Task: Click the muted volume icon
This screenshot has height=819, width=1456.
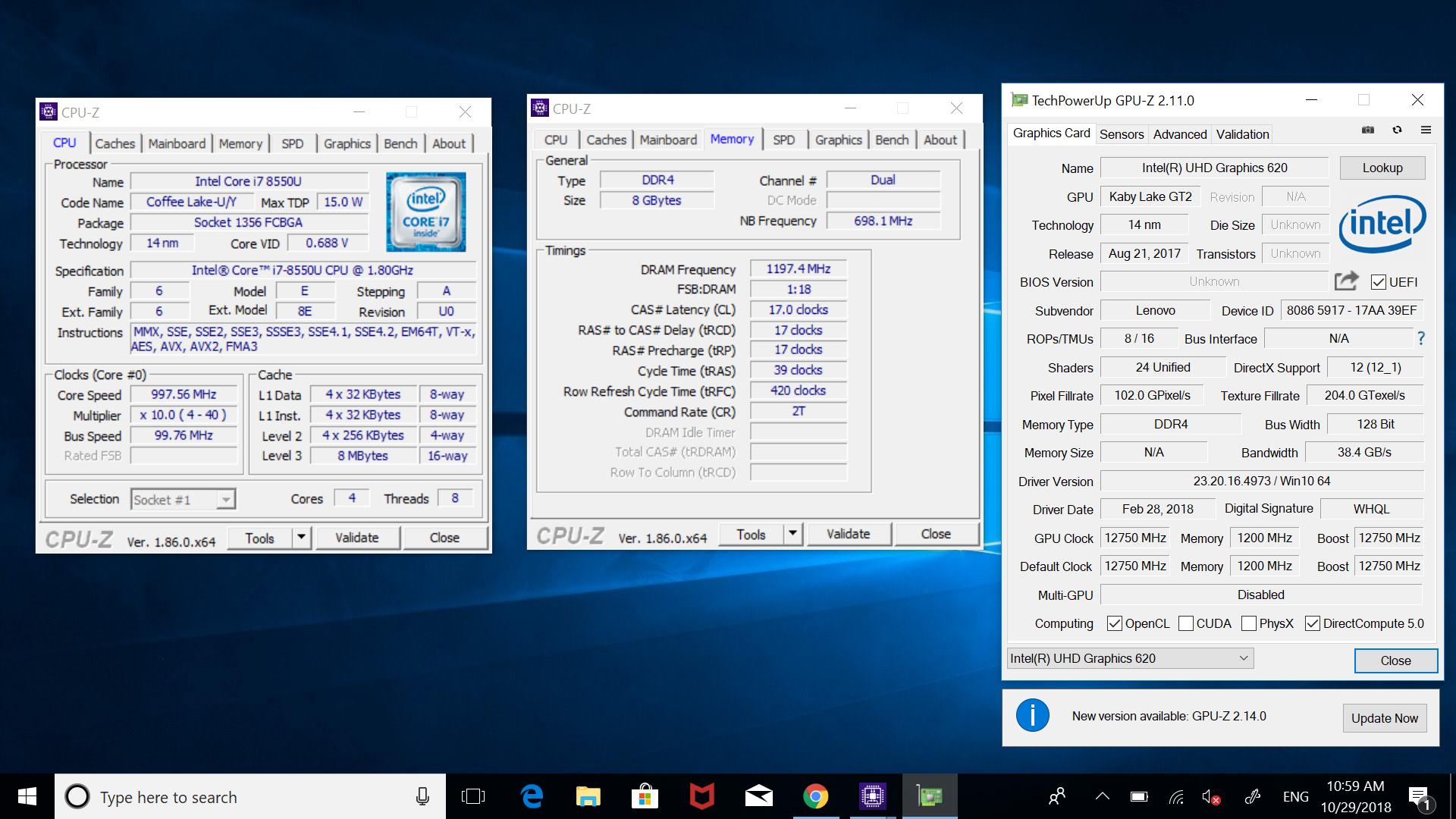Action: [1211, 796]
